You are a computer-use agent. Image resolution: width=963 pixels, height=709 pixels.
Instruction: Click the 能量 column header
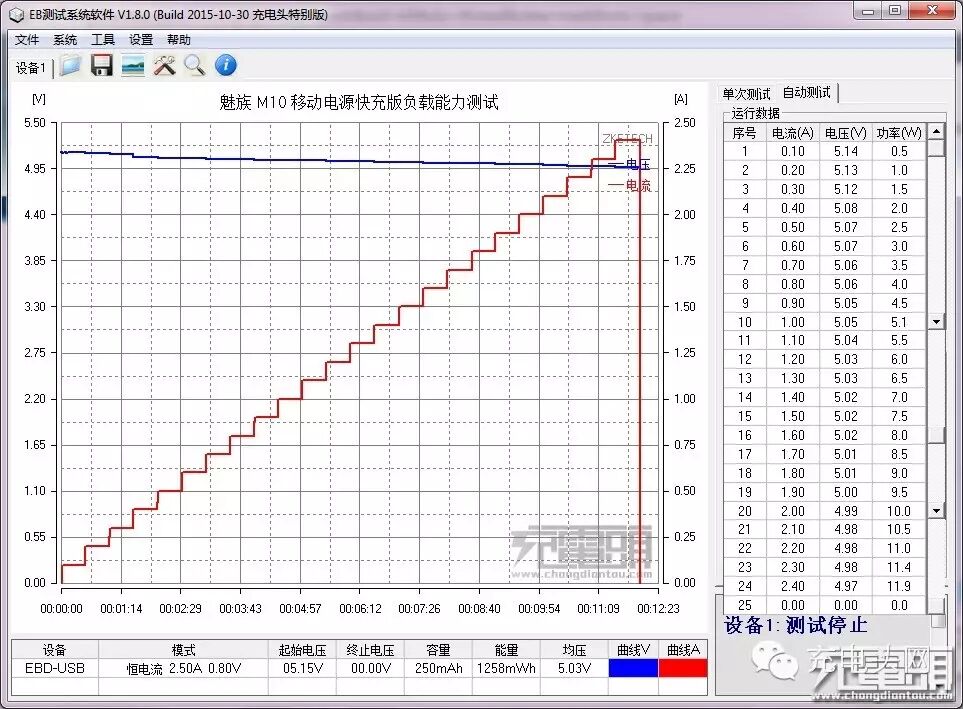pos(507,650)
